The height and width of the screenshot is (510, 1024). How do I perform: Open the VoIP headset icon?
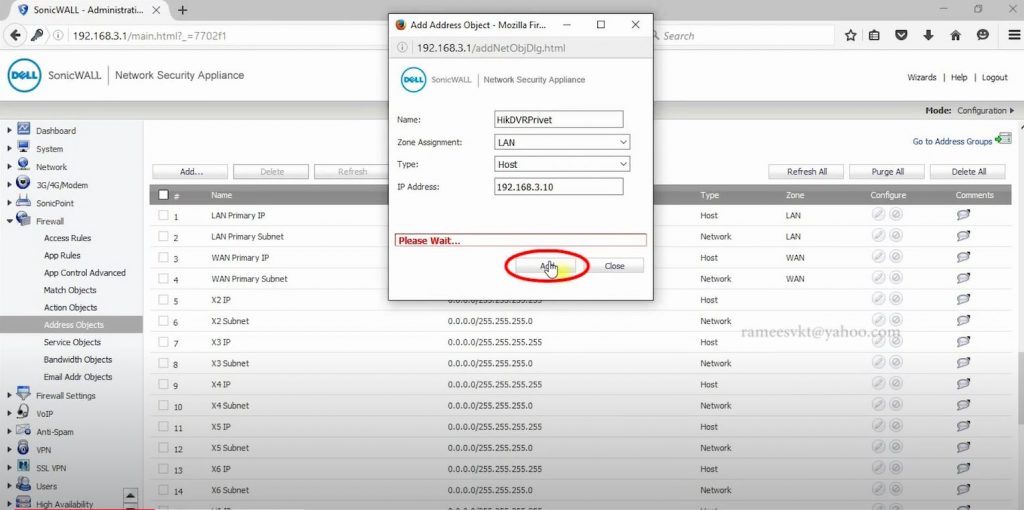click(24, 412)
